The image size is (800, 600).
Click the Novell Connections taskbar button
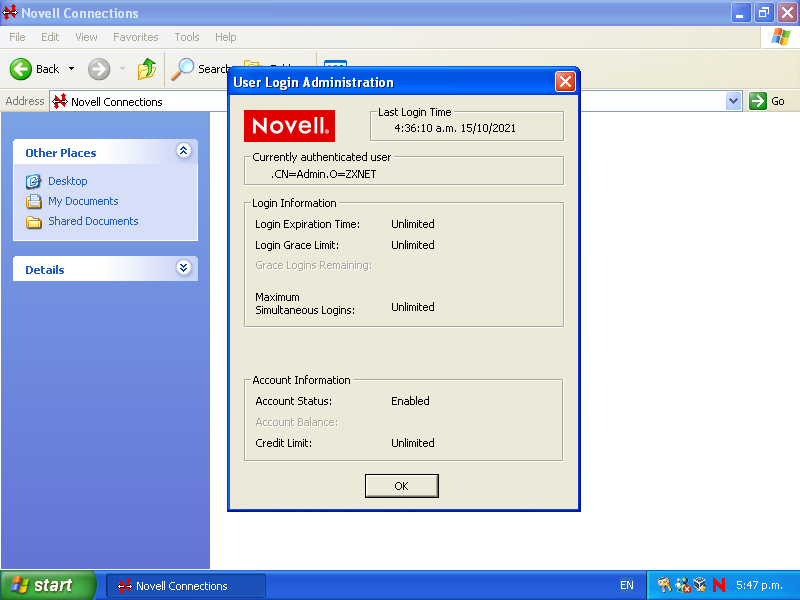point(186,586)
